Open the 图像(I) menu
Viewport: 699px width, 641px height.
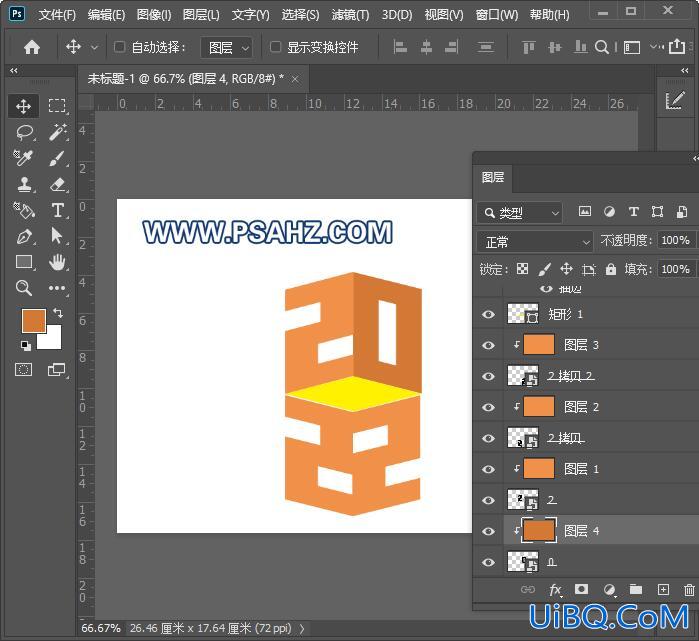(x=154, y=15)
